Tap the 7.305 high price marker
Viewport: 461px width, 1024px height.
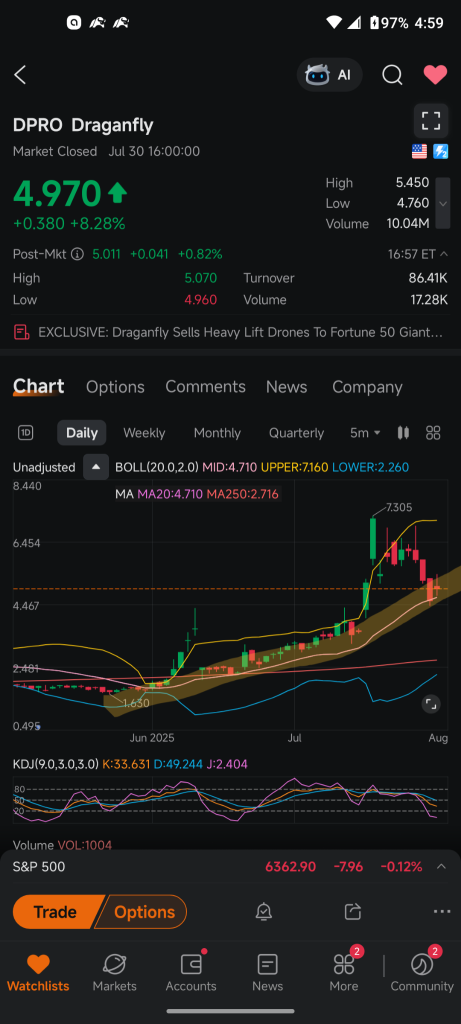(x=399, y=507)
